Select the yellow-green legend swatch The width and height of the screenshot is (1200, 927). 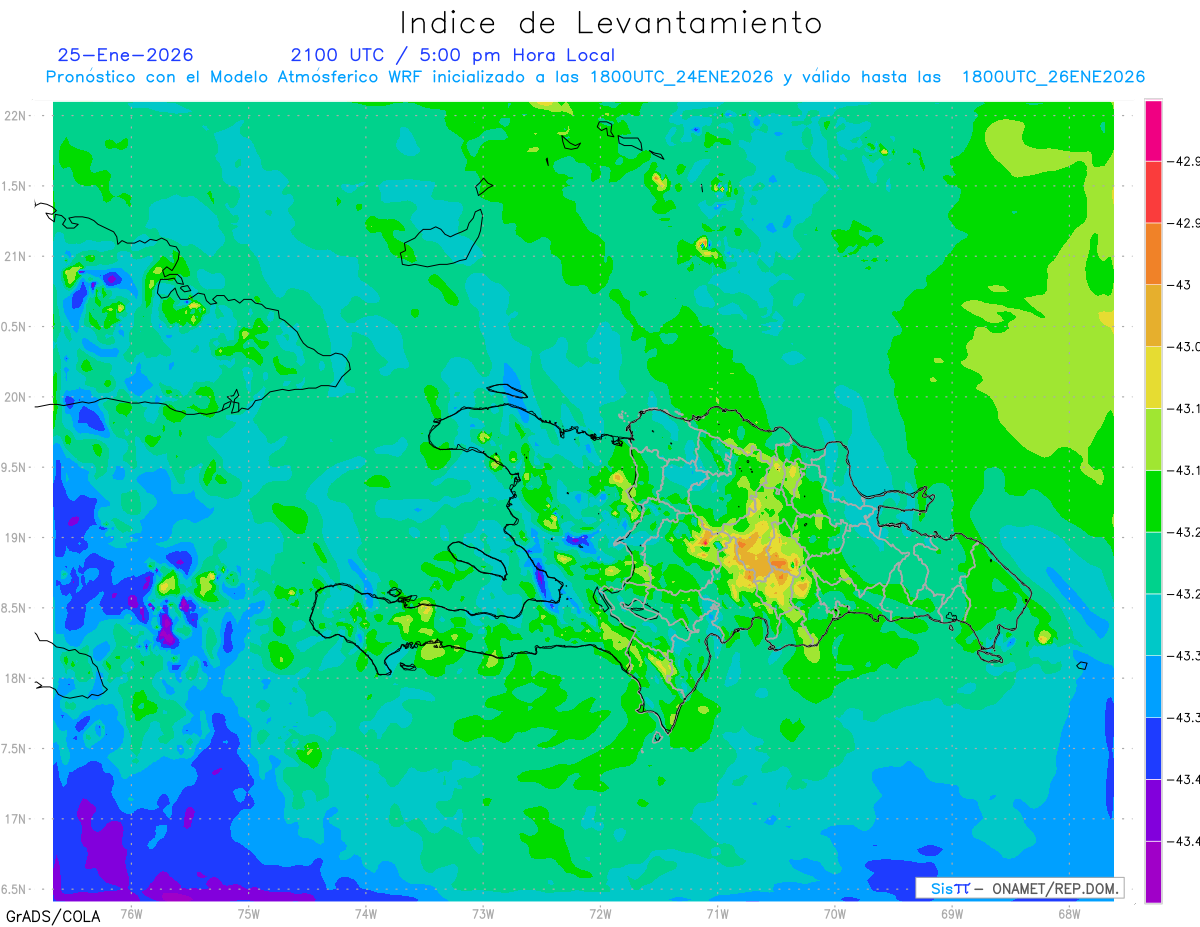click(1153, 439)
